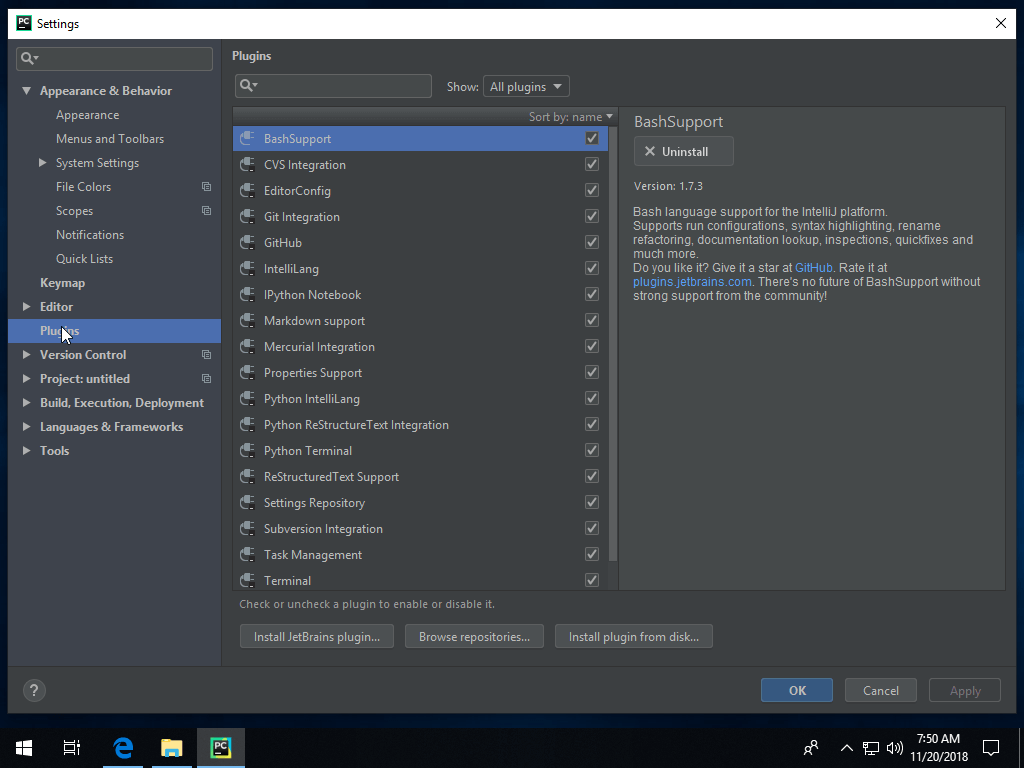Click the GitHub plugin icon
Image resolution: width=1024 pixels, height=768 pixels.
[248, 242]
